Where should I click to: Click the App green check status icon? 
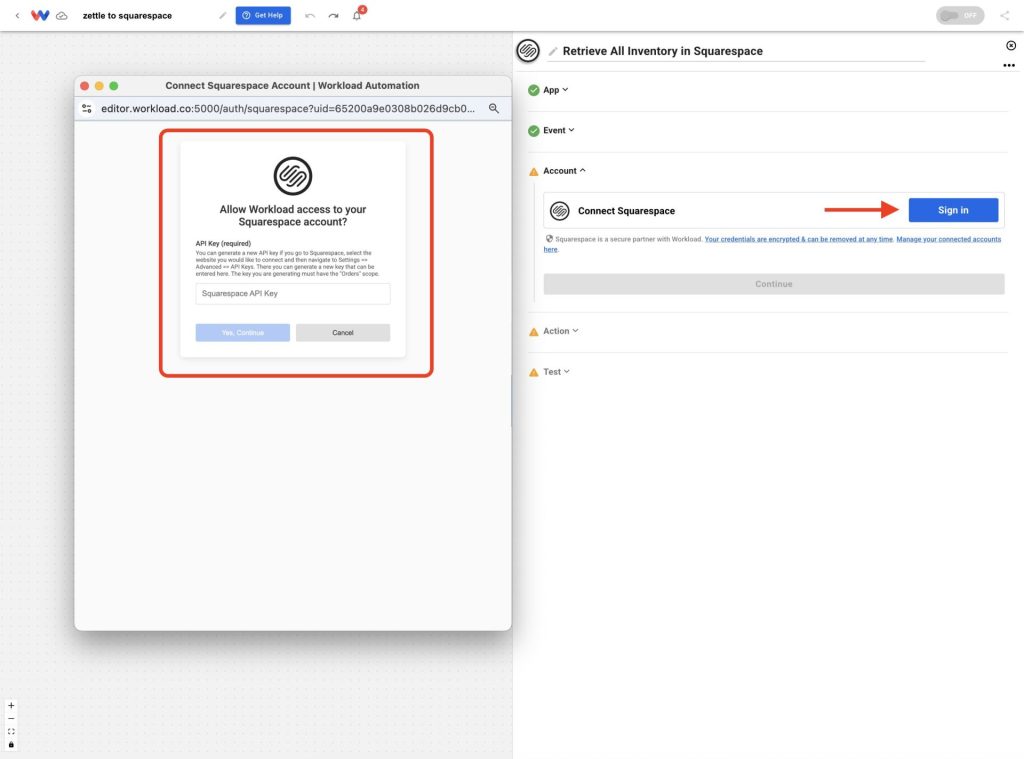pos(534,90)
